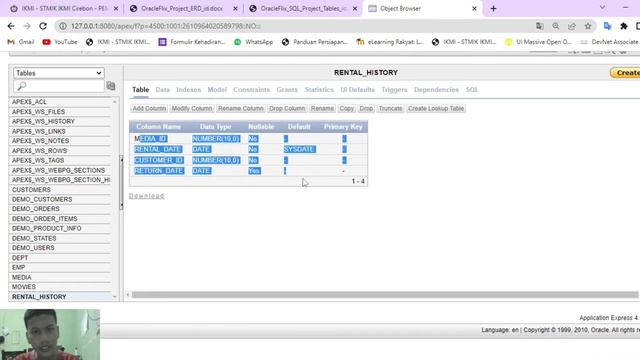
Task: Click the object search input field
Action: 59,86
